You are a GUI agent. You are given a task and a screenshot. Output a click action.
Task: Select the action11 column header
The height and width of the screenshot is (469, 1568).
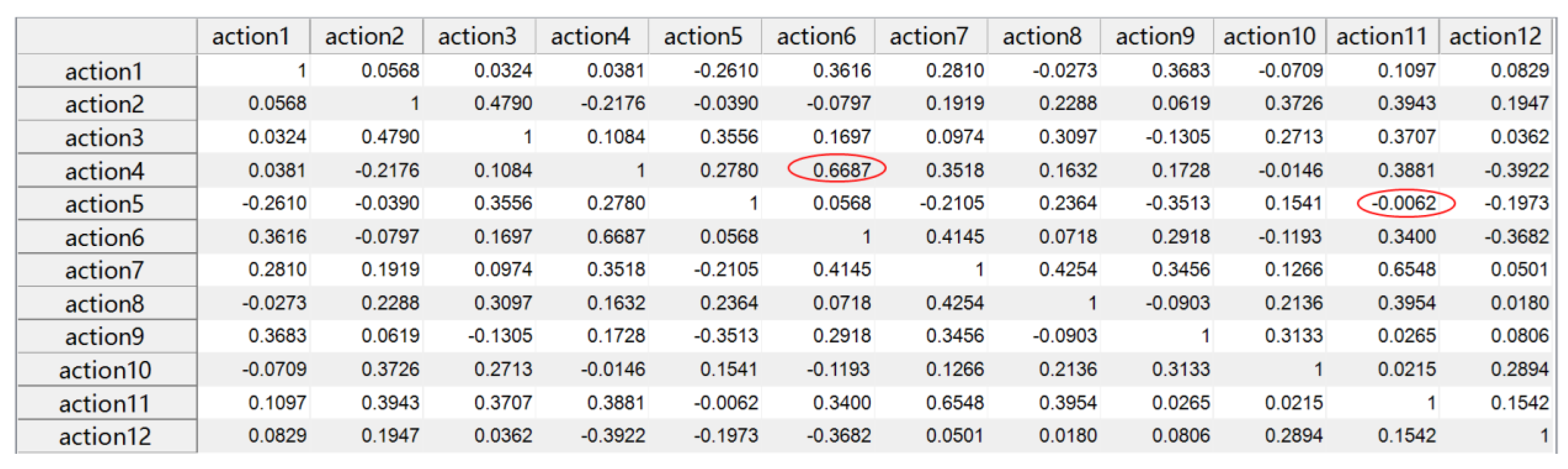(x=1382, y=37)
